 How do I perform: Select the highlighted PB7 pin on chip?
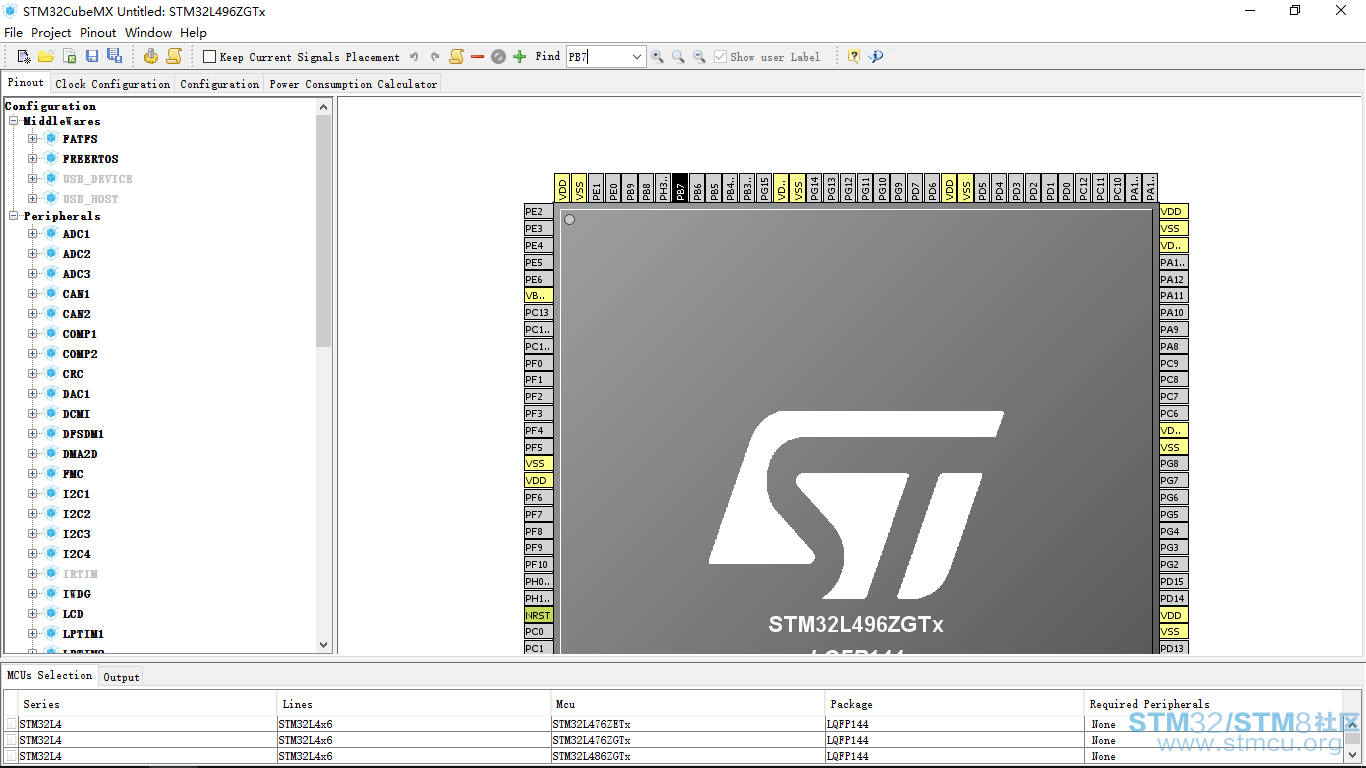coord(680,188)
